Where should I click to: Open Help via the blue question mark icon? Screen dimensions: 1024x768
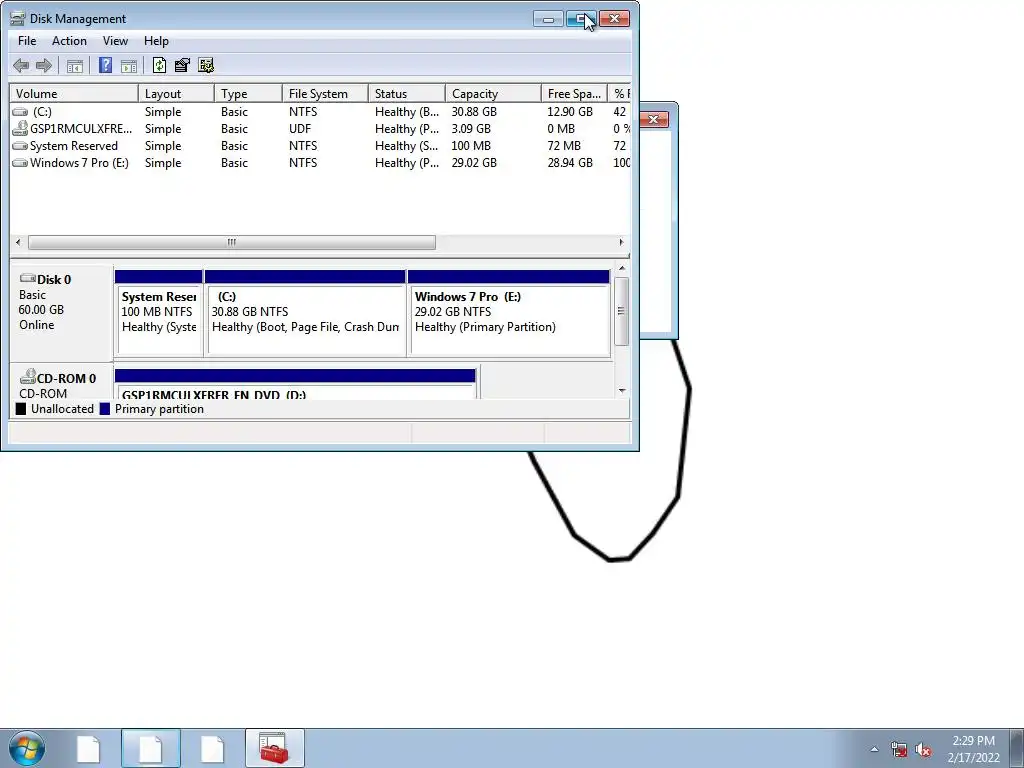(105, 65)
